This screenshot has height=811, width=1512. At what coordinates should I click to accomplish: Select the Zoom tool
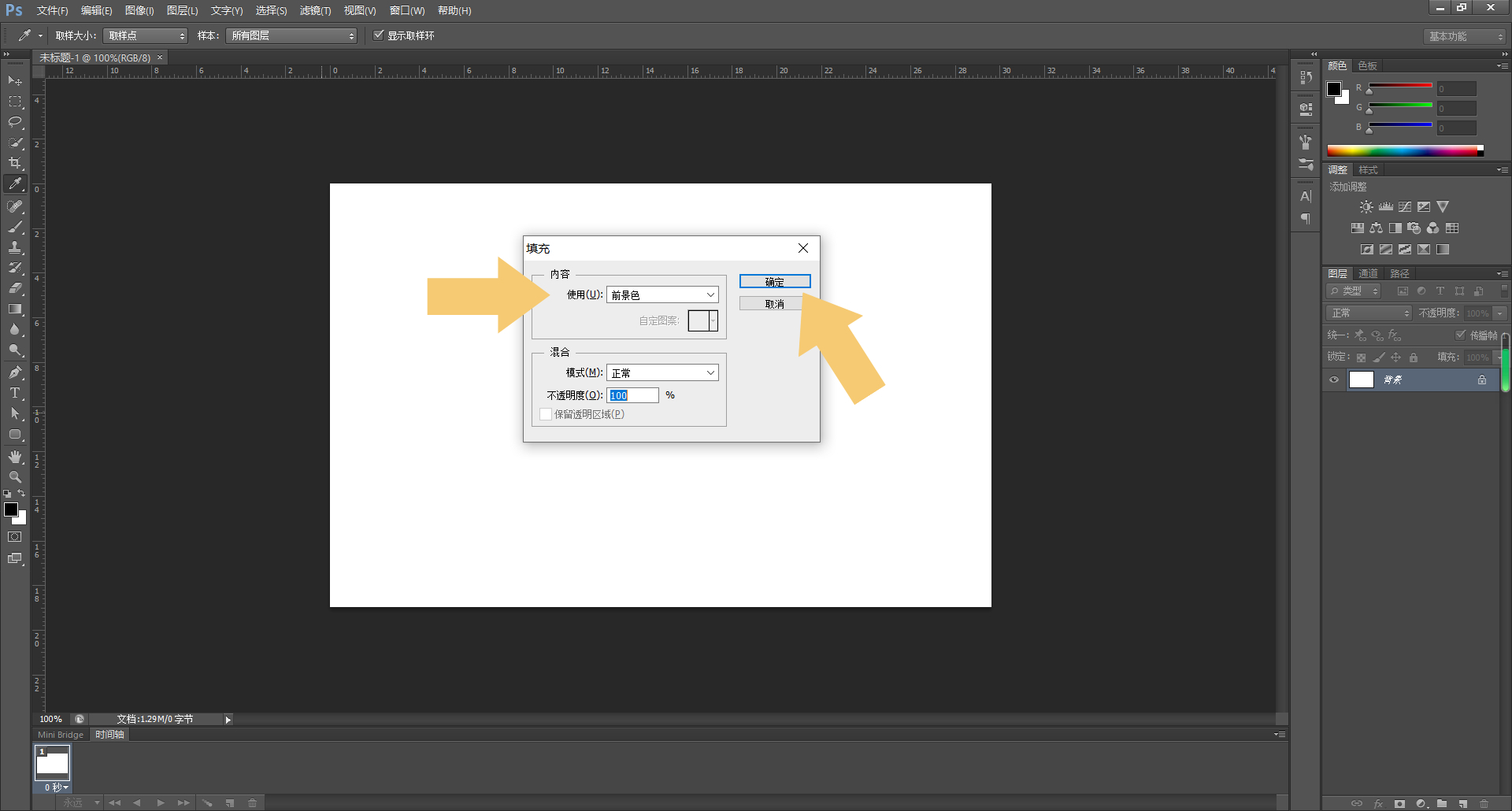[15, 477]
